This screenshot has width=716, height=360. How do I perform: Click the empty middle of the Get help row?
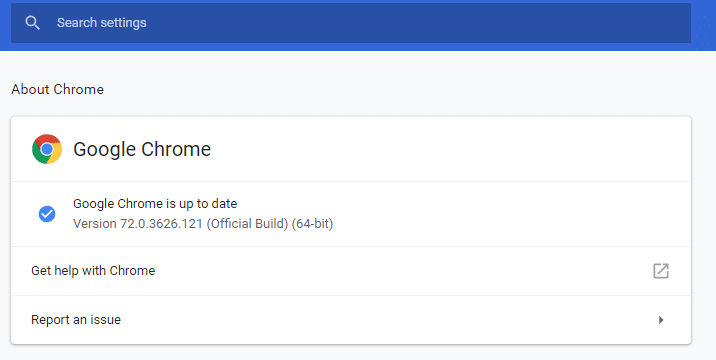[x=402, y=270]
